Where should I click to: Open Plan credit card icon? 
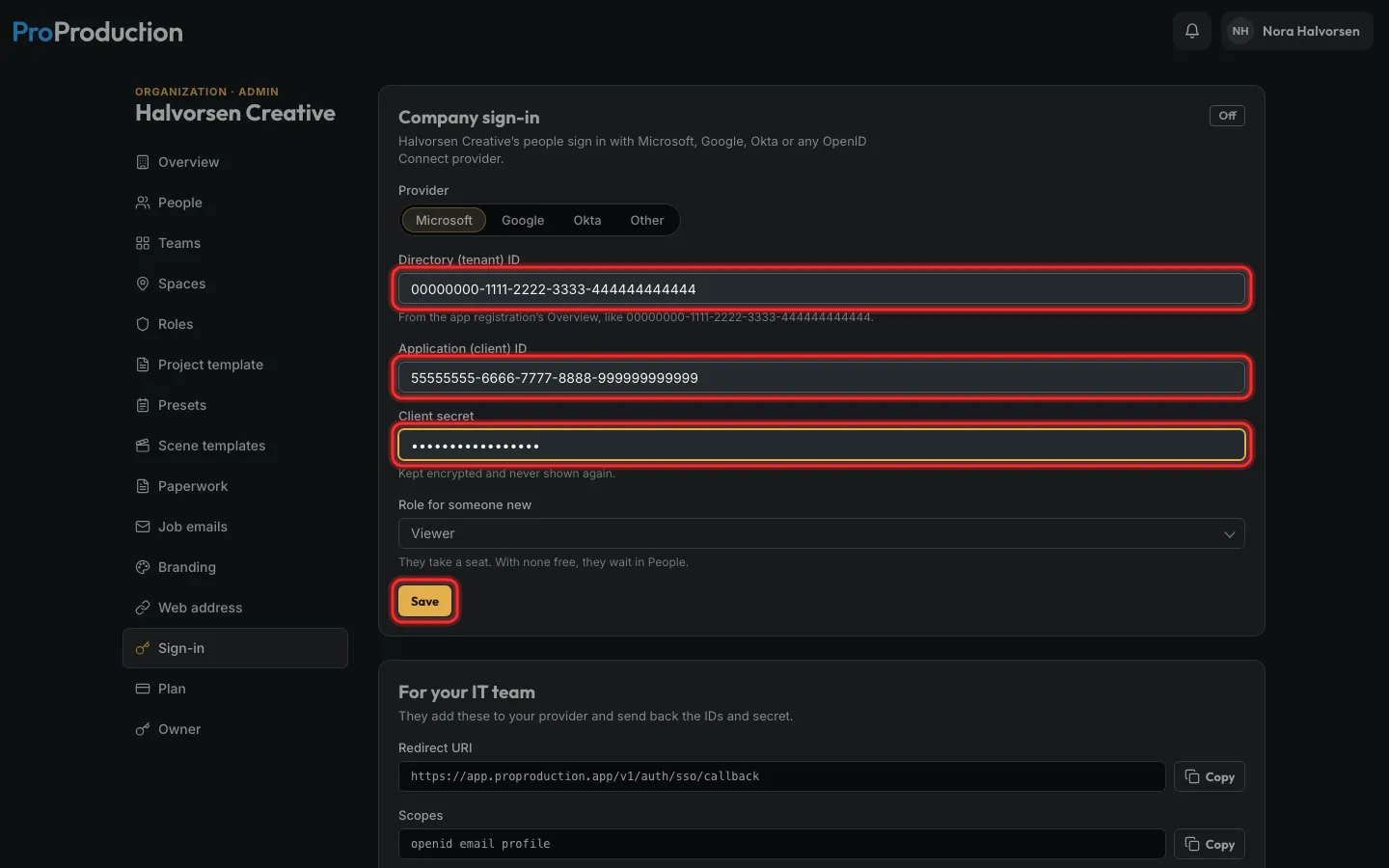coord(143,689)
